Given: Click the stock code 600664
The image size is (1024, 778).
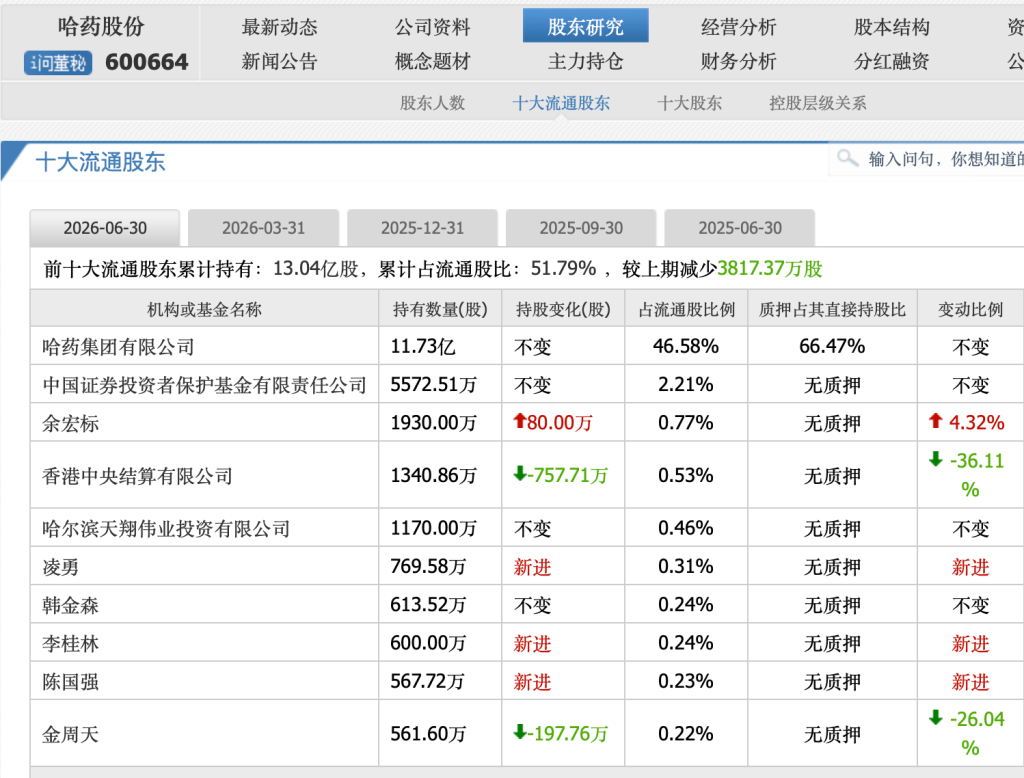Looking at the screenshot, I should coord(146,62).
